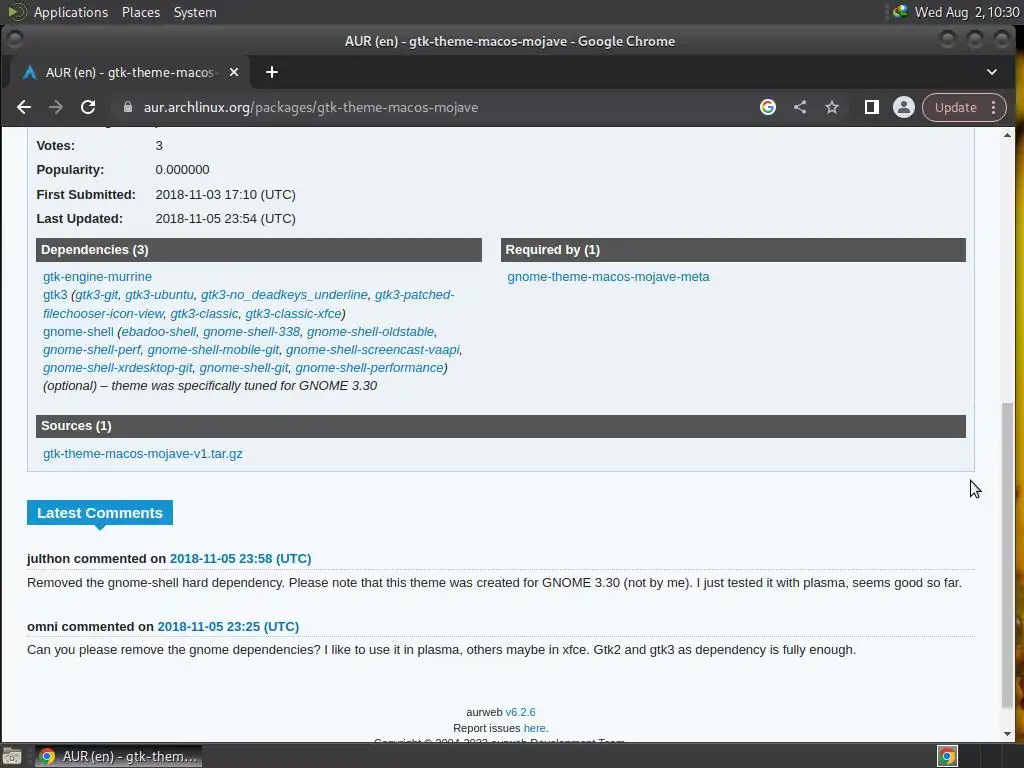
Task: Open the gtk3-classic-xfce link
Action: click(293, 313)
